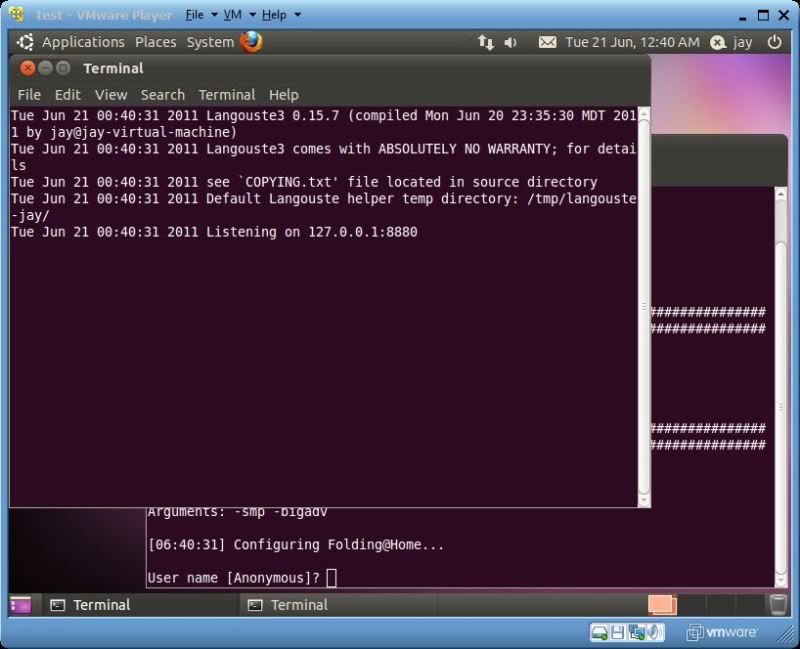
Task: Open the System menu
Action: coord(210,42)
